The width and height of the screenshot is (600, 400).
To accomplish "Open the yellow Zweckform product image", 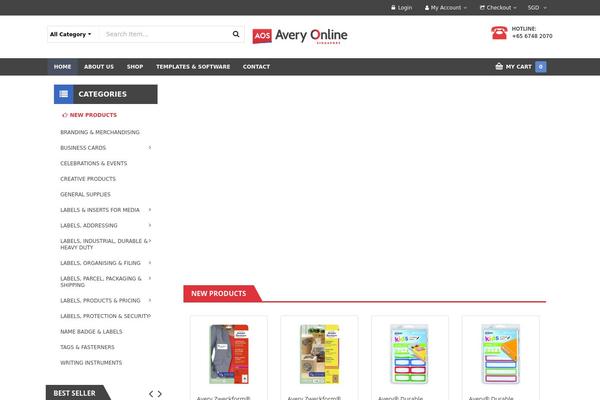I will click(320, 354).
